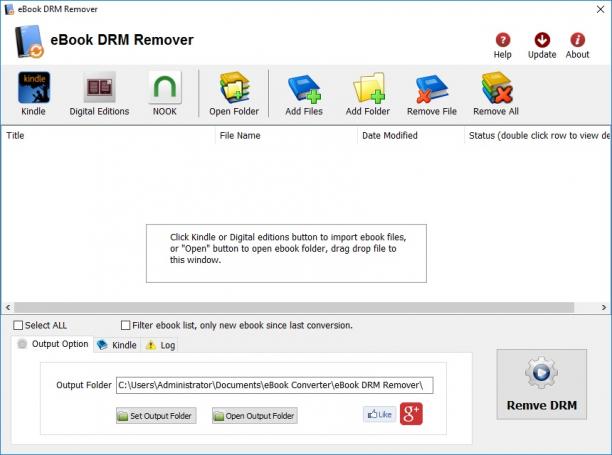612x455 pixels.
Task: Switch to the Kindle tab
Action: tap(117, 345)
